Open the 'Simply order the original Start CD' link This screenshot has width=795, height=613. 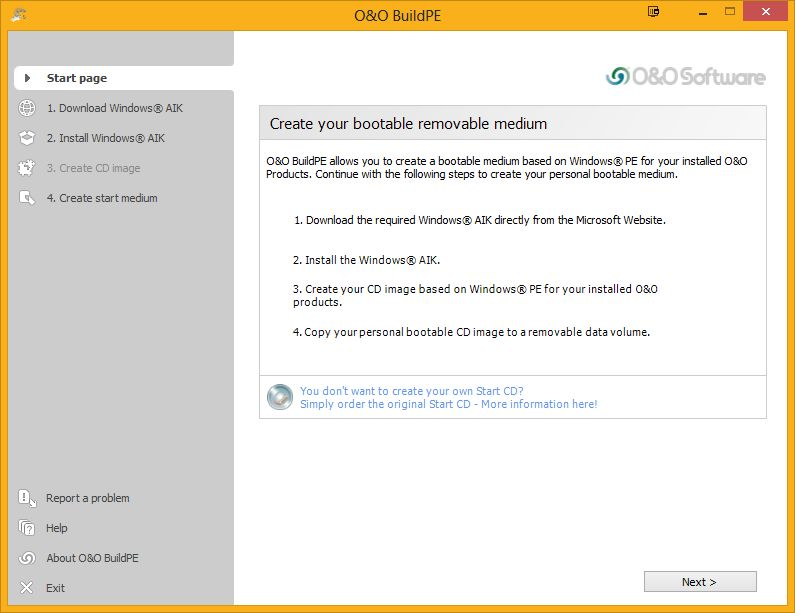[448, 404]
